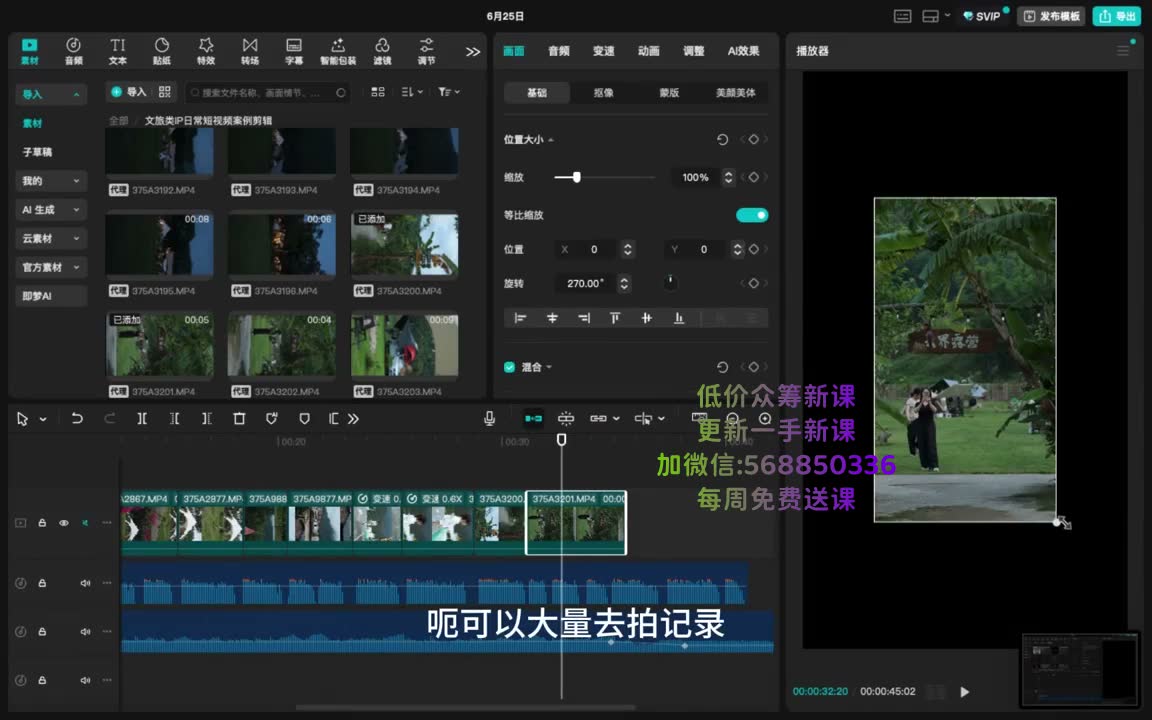
Task: Reset the 混合 blend settings
Action: [x=722, y=367]
